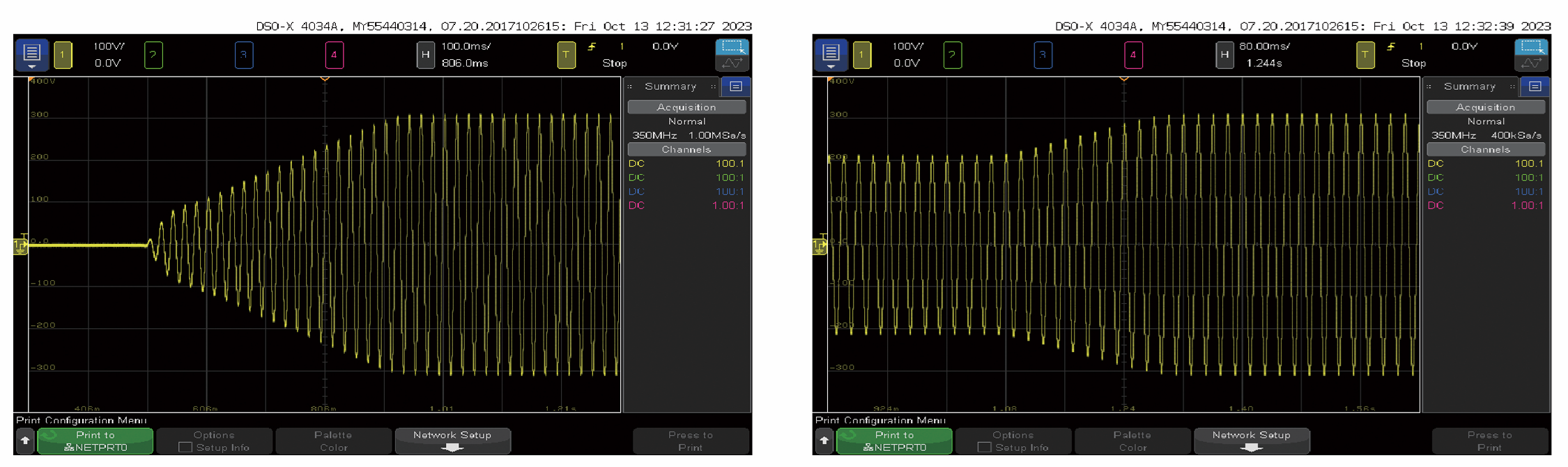Click back up-arrow in left Print Configuration Menu
Screen dimensions: 1568x467
tap(25, 441)
